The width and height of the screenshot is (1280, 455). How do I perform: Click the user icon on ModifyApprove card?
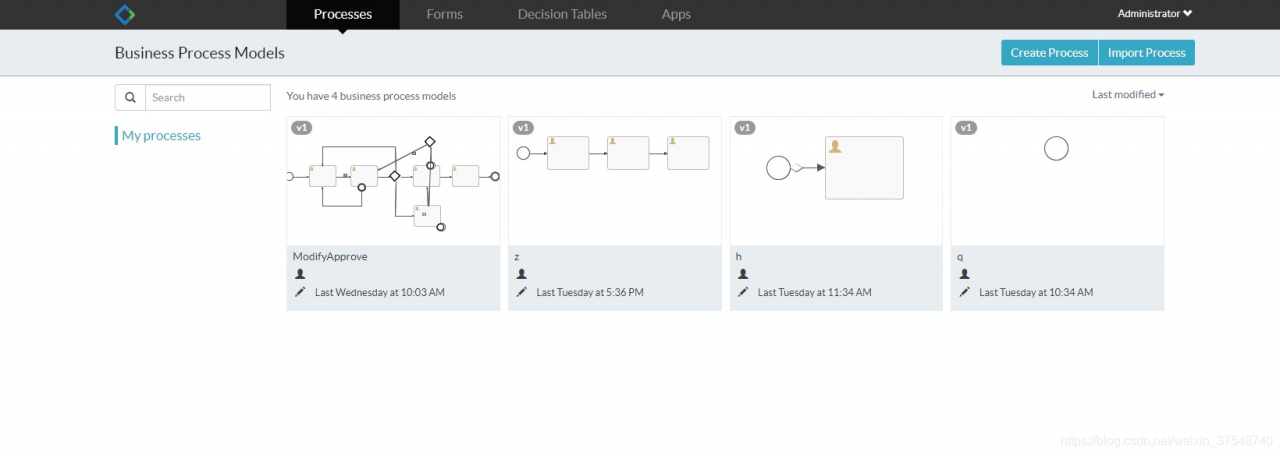coord(300,274)
